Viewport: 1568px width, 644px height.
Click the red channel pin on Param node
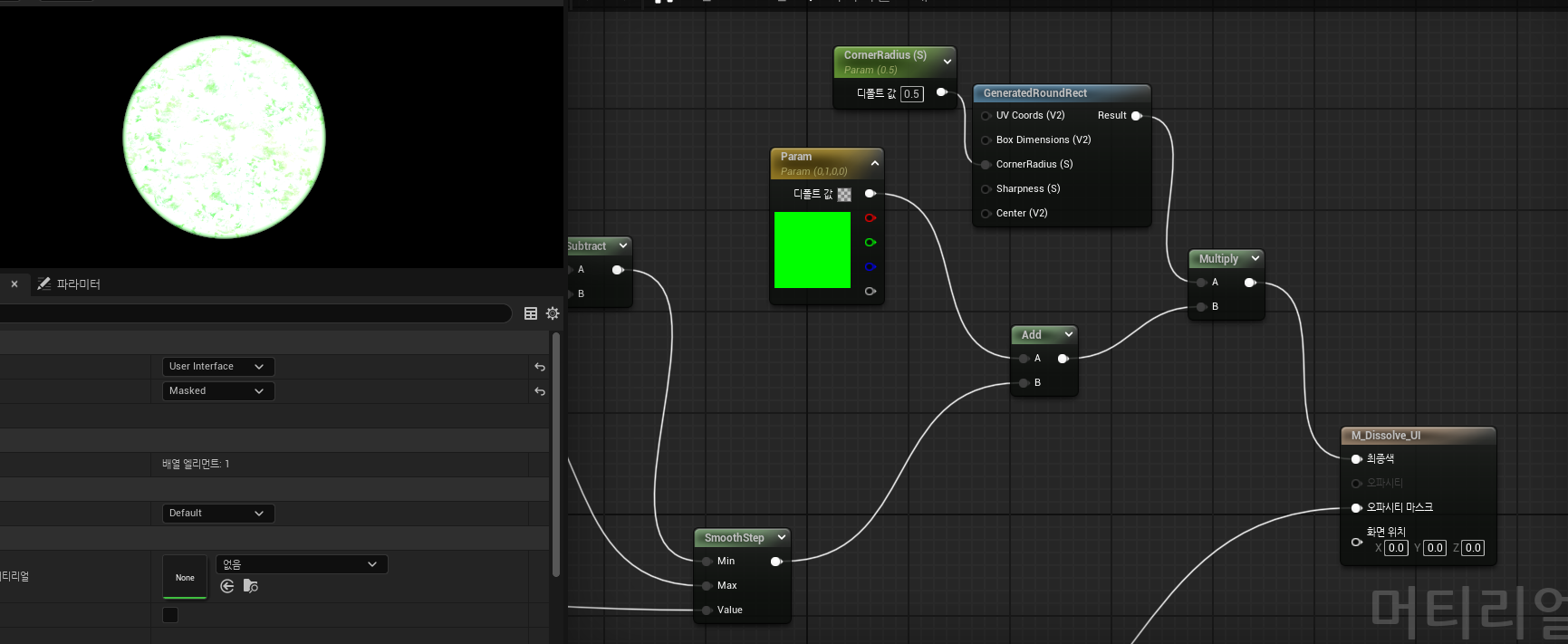click(870, 218)
